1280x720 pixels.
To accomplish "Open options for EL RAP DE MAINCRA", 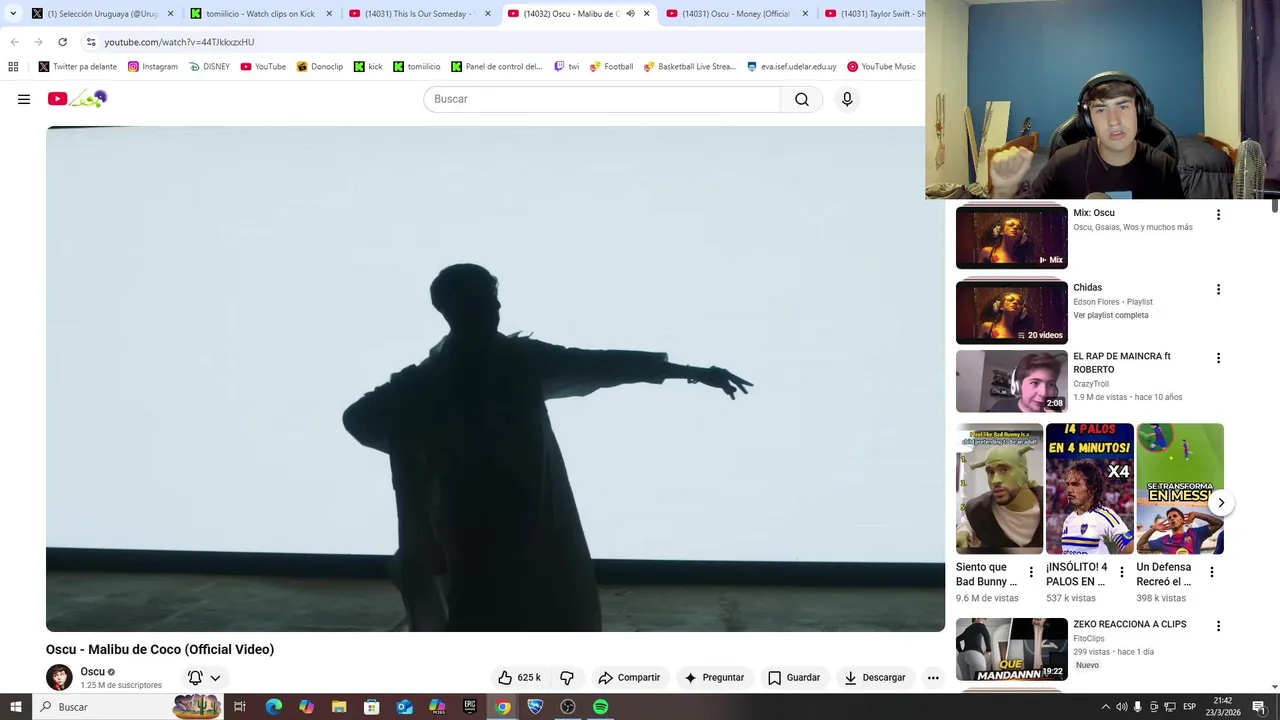I will click(1218, 358).
